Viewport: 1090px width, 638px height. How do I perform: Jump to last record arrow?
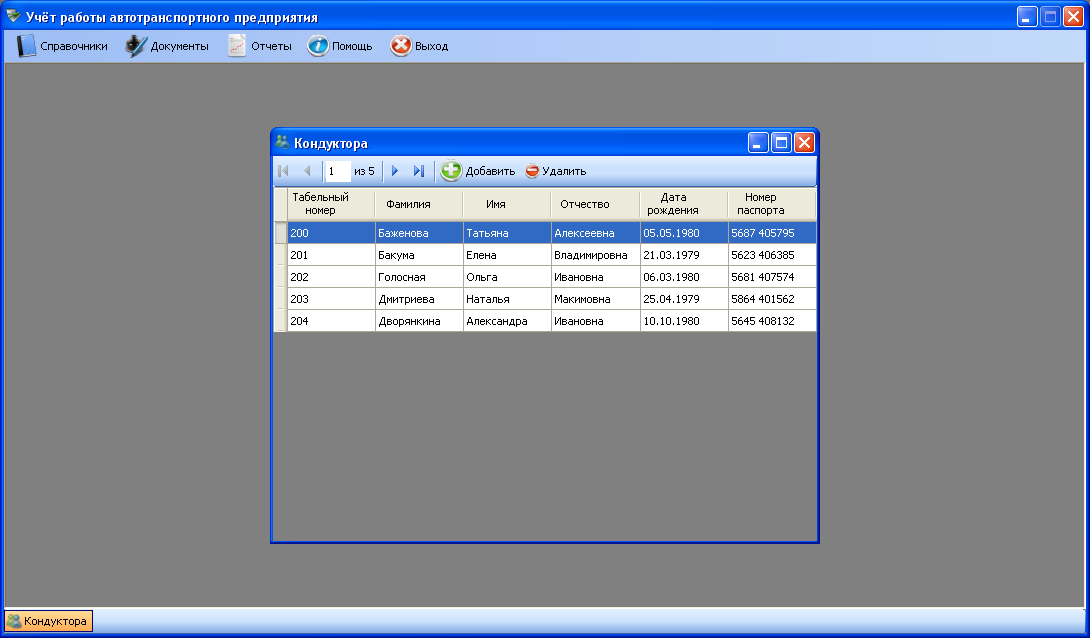point(418,171)
